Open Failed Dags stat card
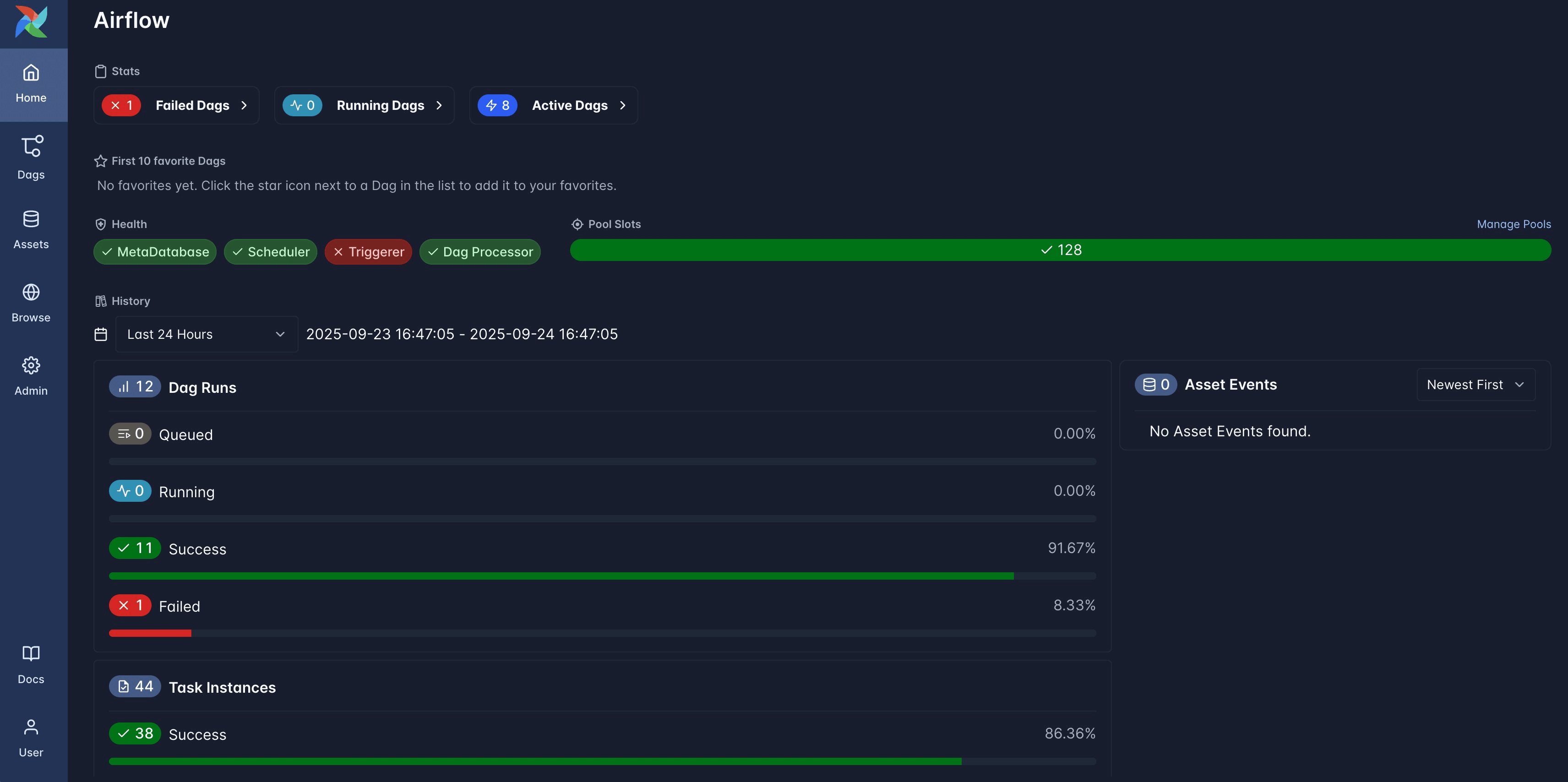This screenshot has width=1568, height=782. point(176,105)
